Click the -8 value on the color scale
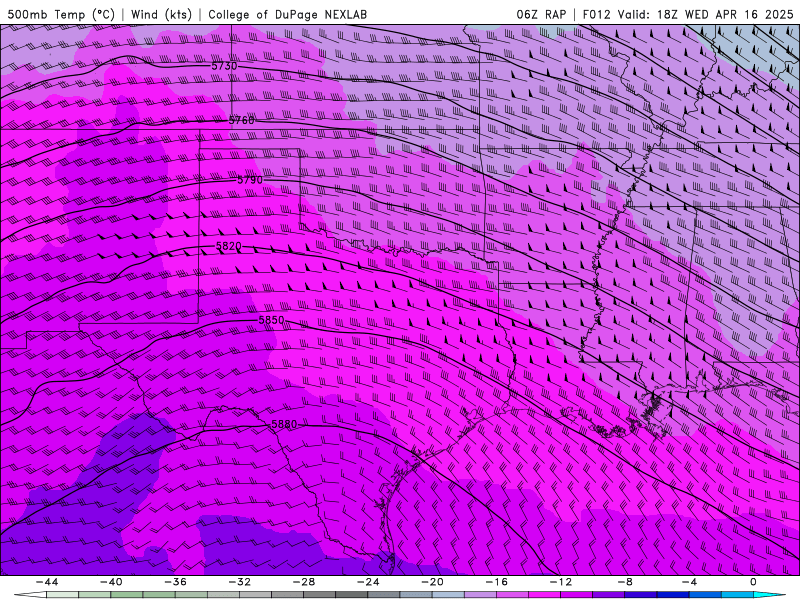This screenshot has height=600, width=800. 624,582
